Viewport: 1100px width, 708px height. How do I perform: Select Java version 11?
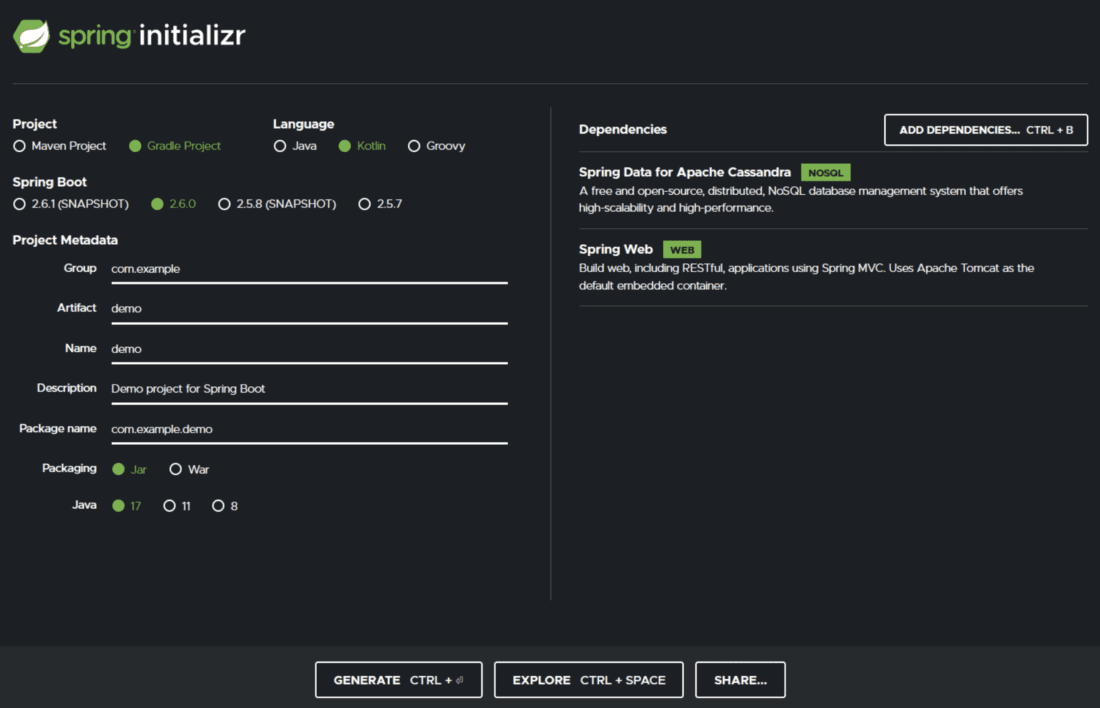click(x=170, y=506)
